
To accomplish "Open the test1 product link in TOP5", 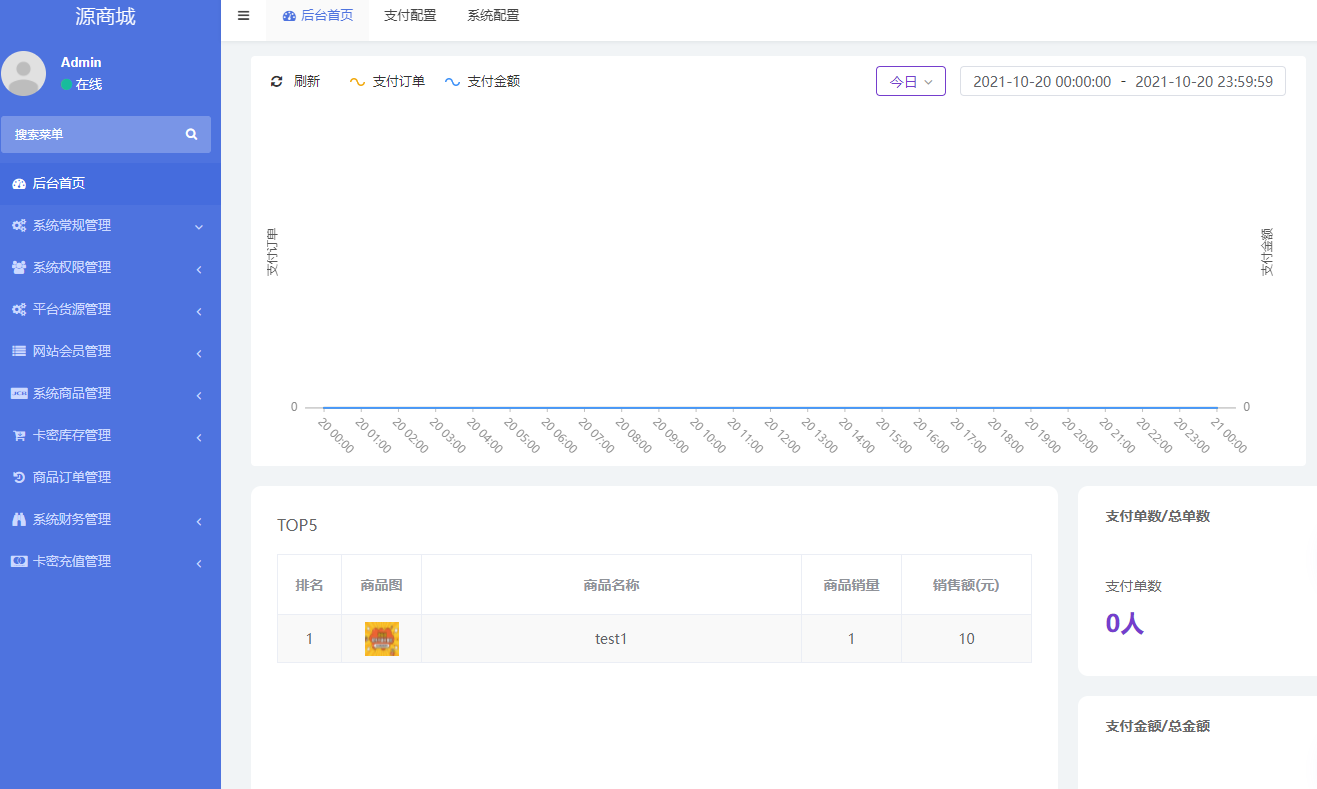I will [x=611, y=637].
